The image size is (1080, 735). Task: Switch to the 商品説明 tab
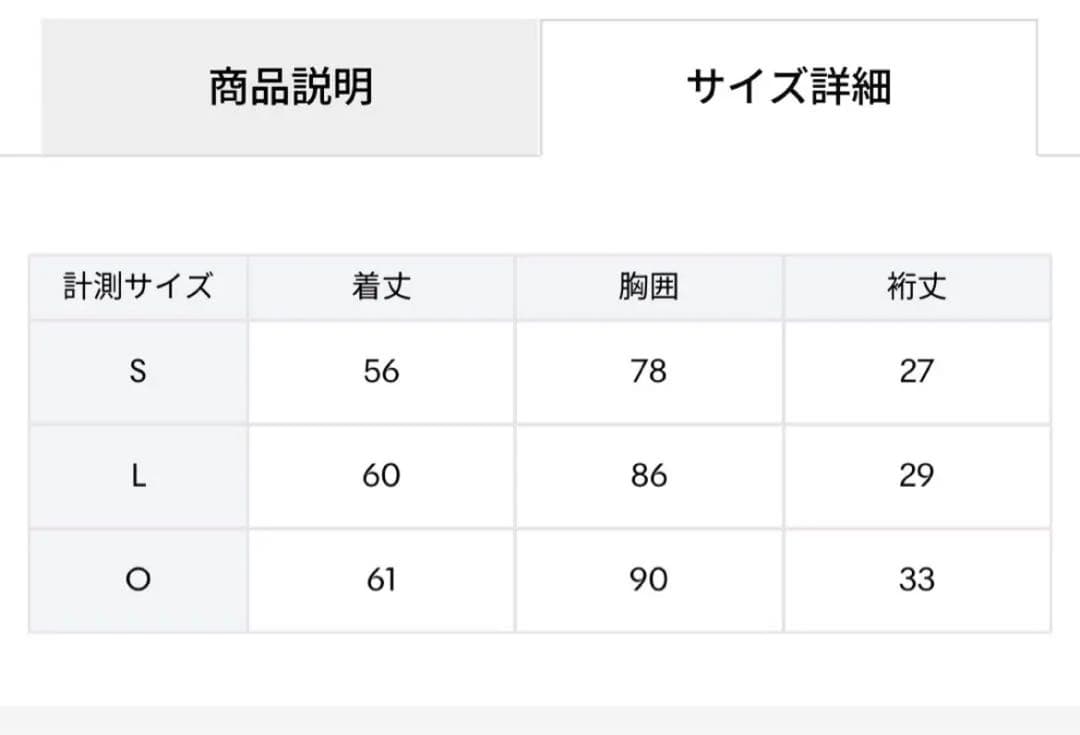(290, 85)
